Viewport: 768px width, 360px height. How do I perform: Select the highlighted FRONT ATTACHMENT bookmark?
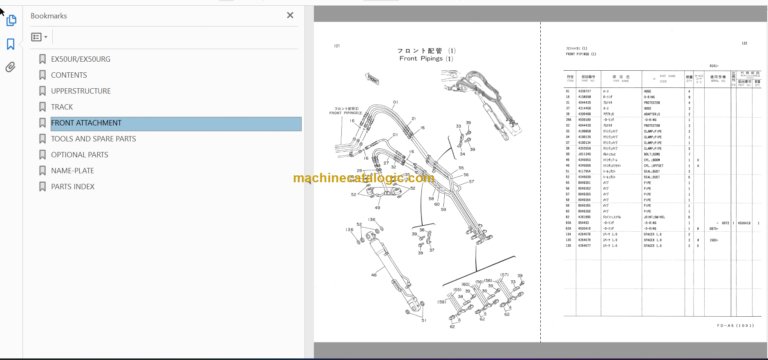point(176,123)
